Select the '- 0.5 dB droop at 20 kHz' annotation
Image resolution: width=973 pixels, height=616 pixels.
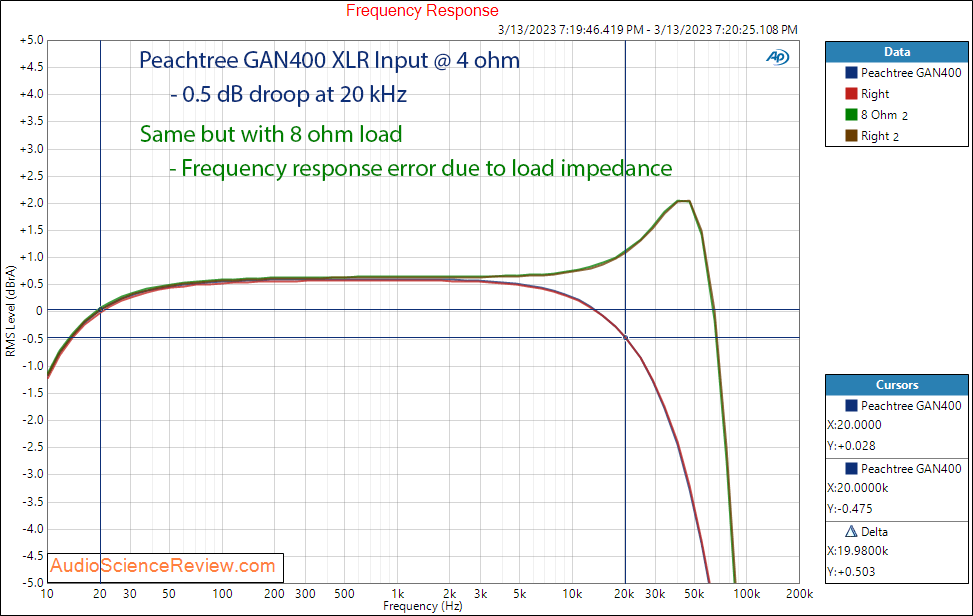click(x=289, y=94)
